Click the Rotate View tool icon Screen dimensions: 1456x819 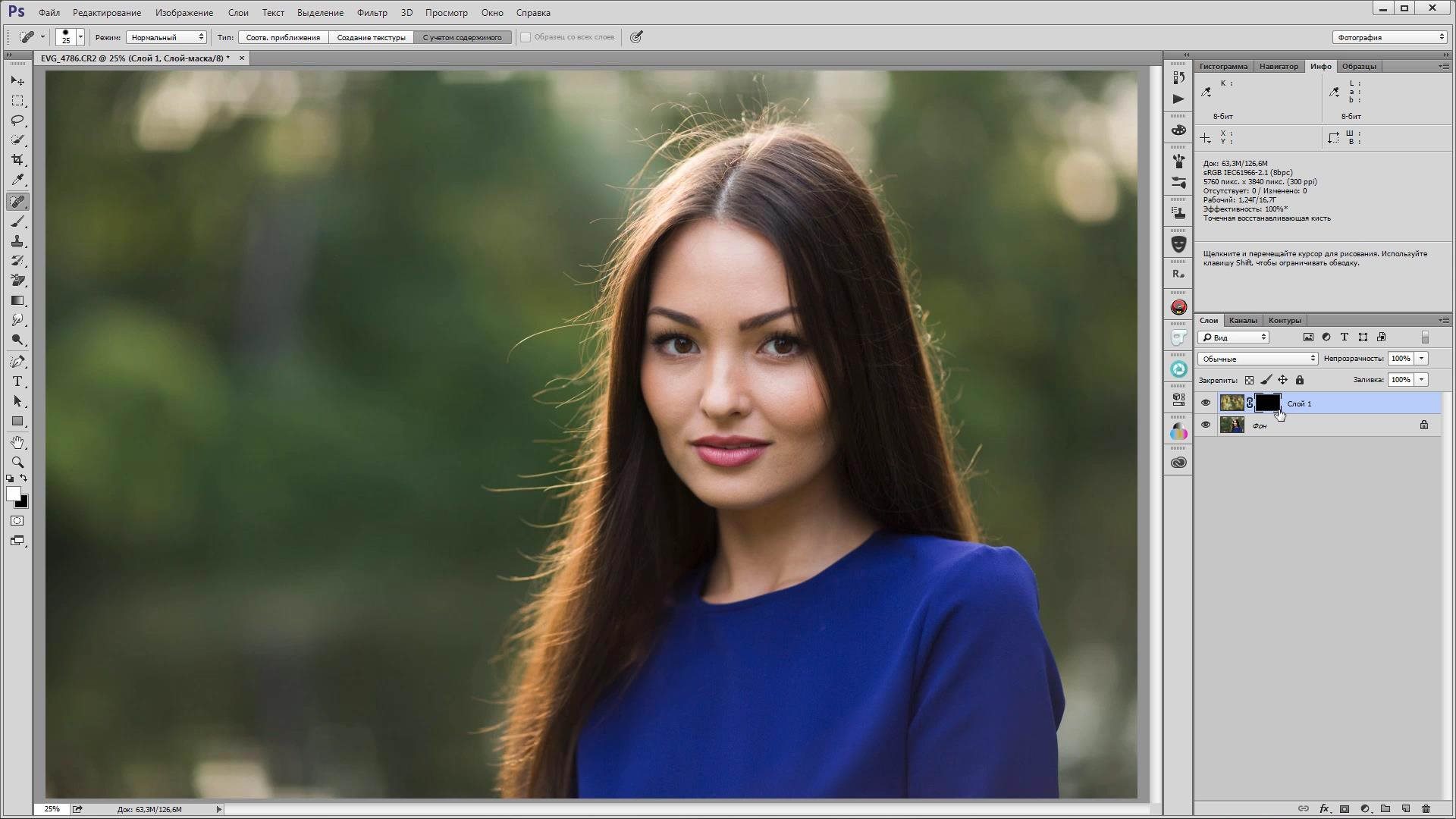pyautogui.click(x=18, y=442)
